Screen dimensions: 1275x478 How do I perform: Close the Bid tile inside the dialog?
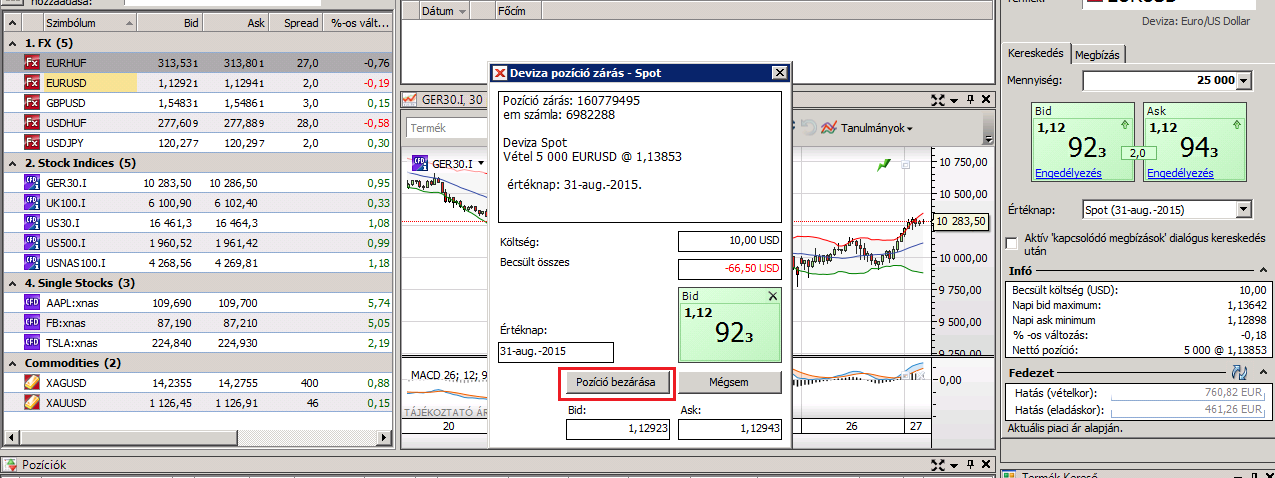pyautogui.click(x=772, y=297)
